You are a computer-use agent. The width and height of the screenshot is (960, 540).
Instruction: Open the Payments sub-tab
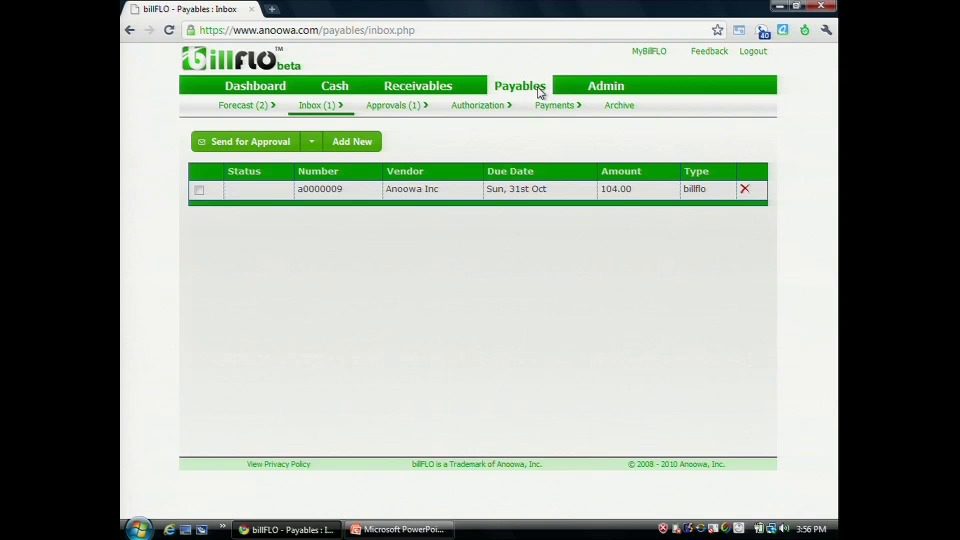554,105
